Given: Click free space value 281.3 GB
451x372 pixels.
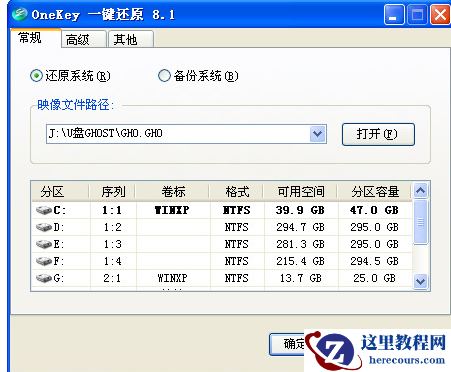Looking at the screenshot, I should click(300, 244).
